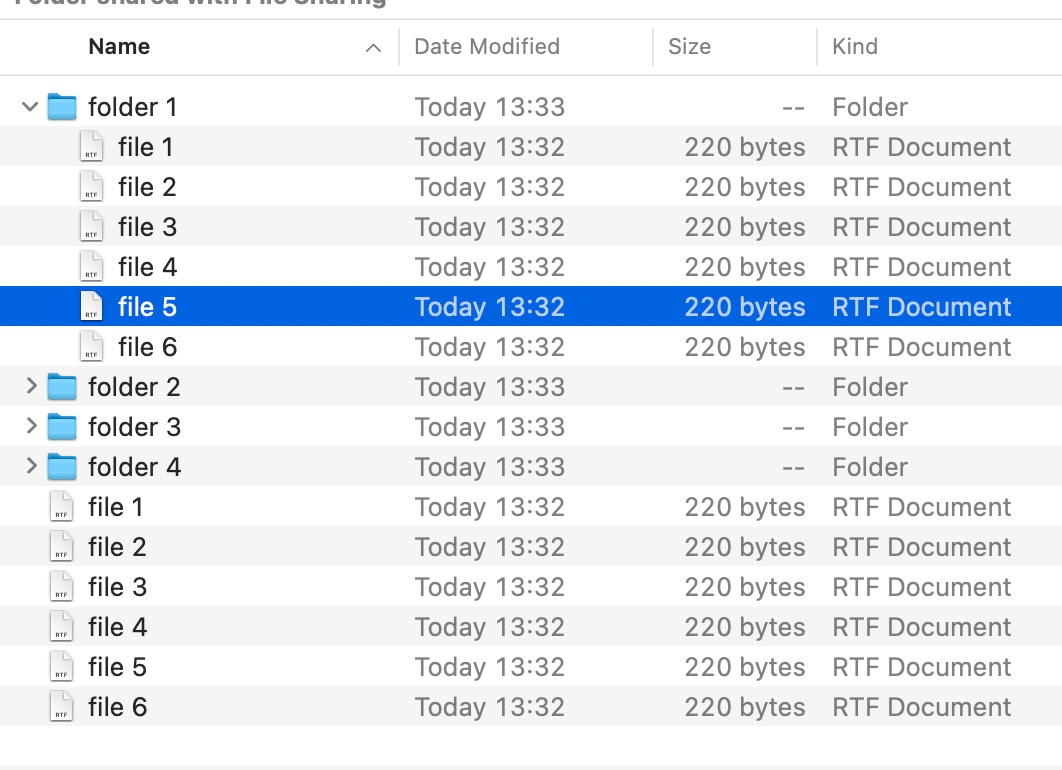Select the folder 4 folder icon
This screenshot has width=1062, height=770.
coord(62,466)
